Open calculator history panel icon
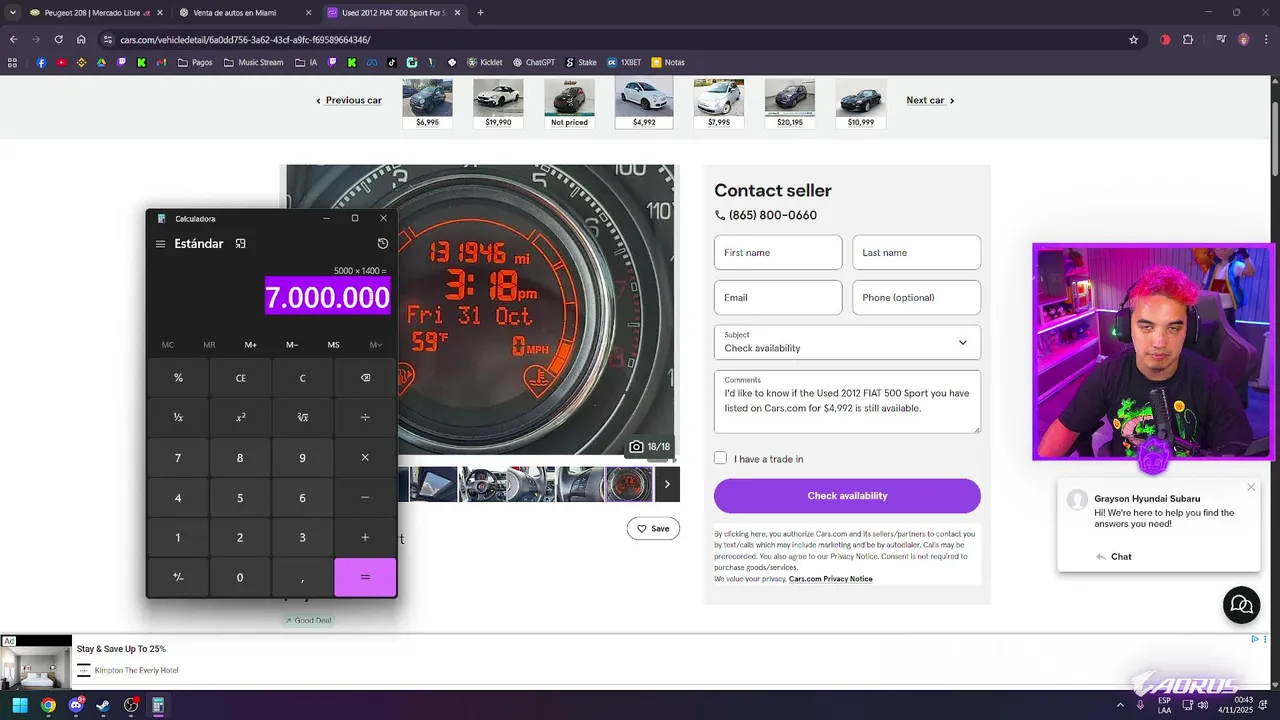Screen dimensions: 1280x720 click(383, 244)
